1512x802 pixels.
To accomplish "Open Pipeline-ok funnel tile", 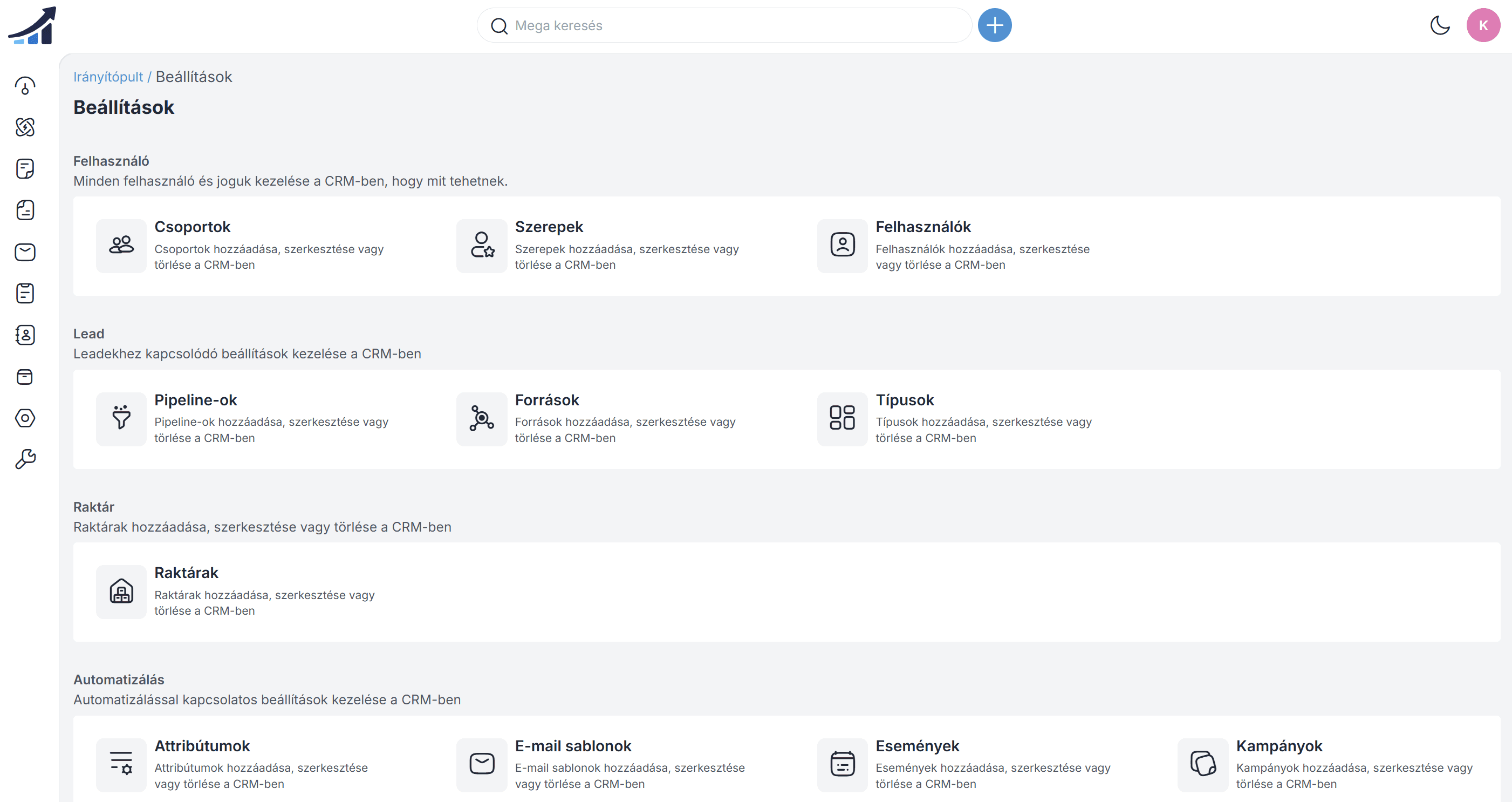I will click(195, 400).
